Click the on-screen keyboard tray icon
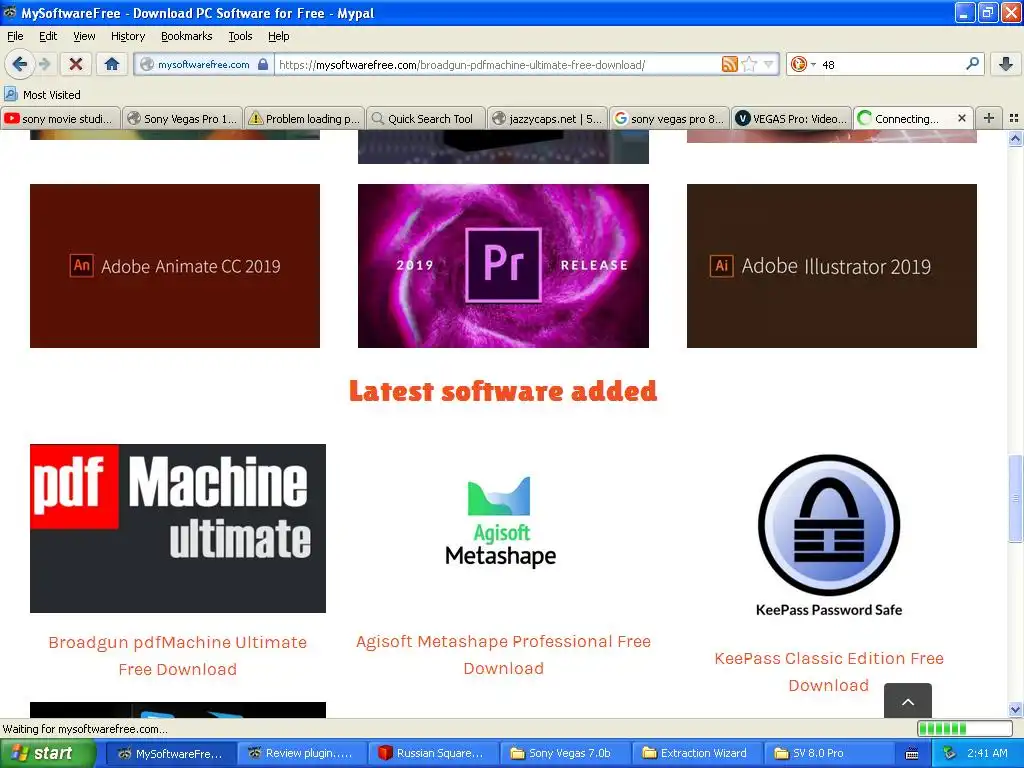1024x768 pixels. (x=912, y=754)
